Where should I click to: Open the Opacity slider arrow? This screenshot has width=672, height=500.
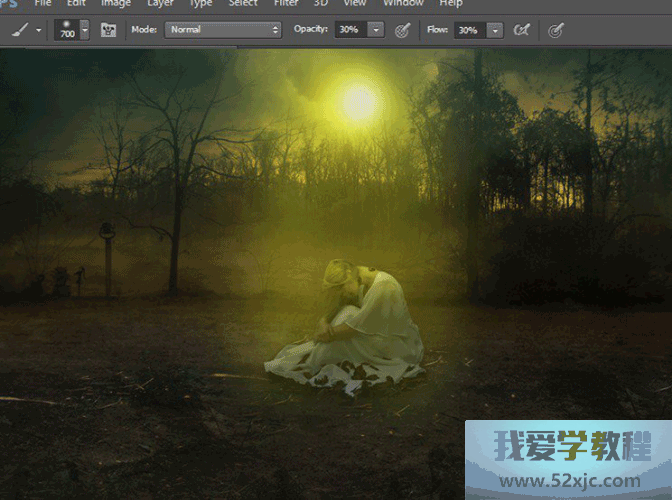tap(376, 30)
